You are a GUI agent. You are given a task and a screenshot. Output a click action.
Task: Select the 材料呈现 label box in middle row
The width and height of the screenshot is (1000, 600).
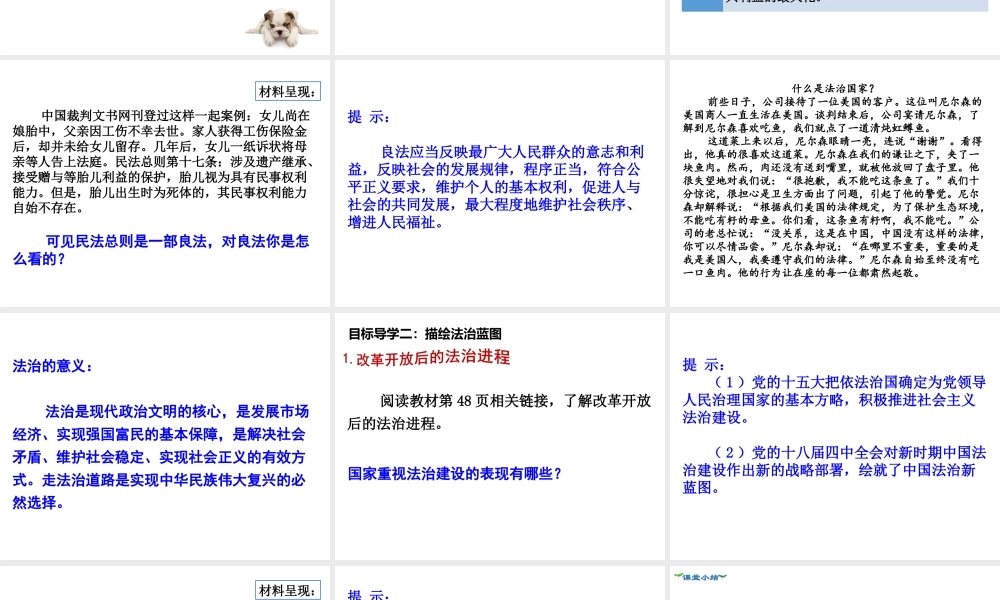click(x=288, y=91)
